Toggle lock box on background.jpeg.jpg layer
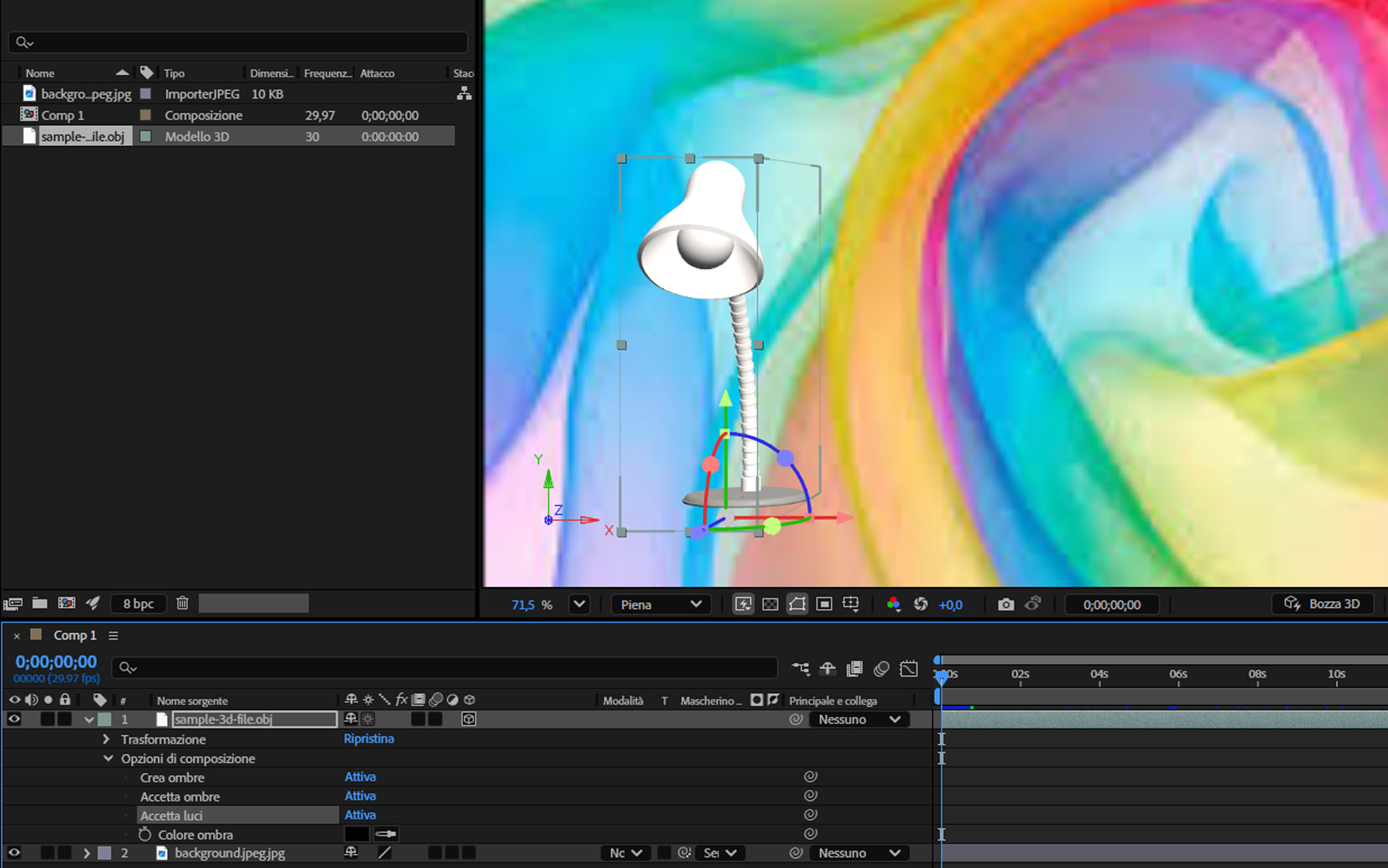The height and width of the screenshot is (868, 1388). 65,852
